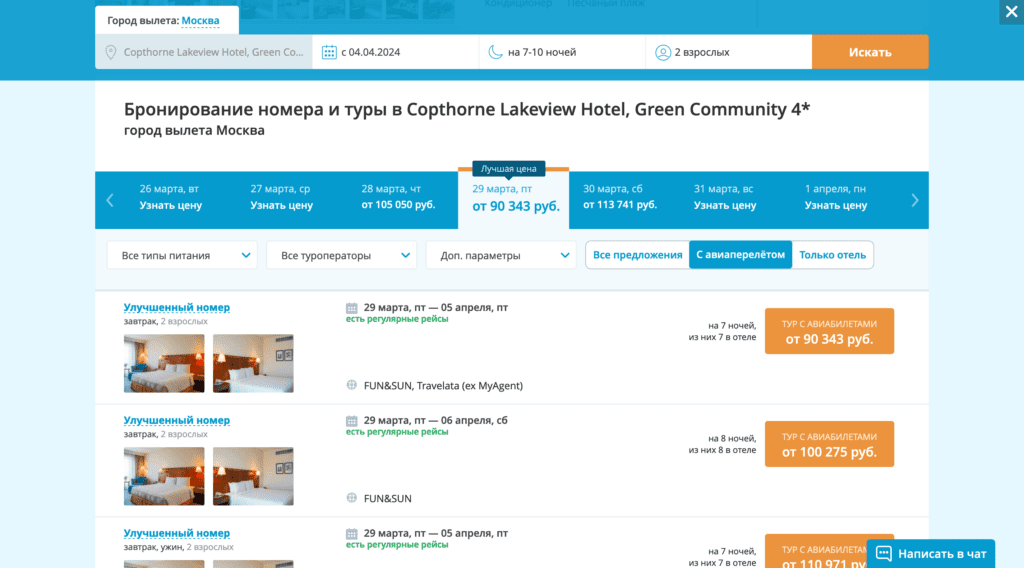Viewport: 1024px width, 568px height.
Task: Show earlier dates with the left arrow
Action: coord(110,200)
